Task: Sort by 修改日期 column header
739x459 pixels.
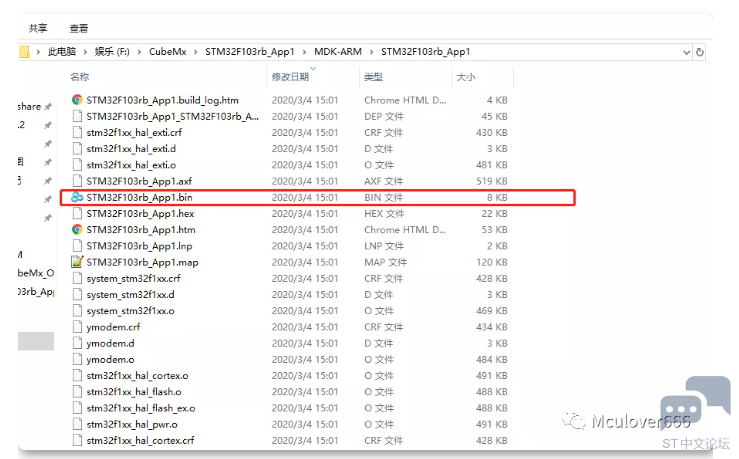Action: tap(290, 77)
